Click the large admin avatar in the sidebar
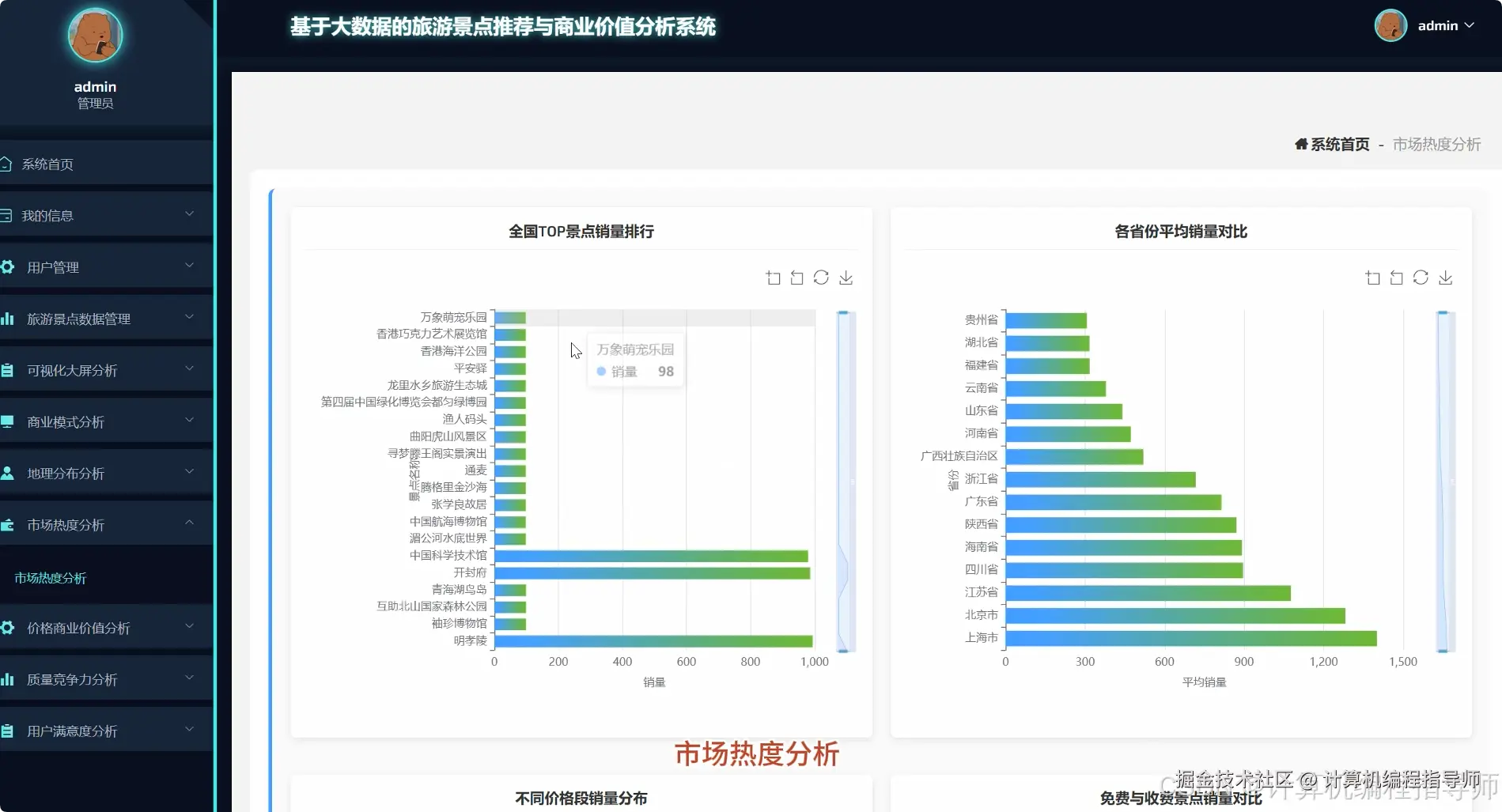1502x812 pixels. pyautogui.click(x=95, y=36)
